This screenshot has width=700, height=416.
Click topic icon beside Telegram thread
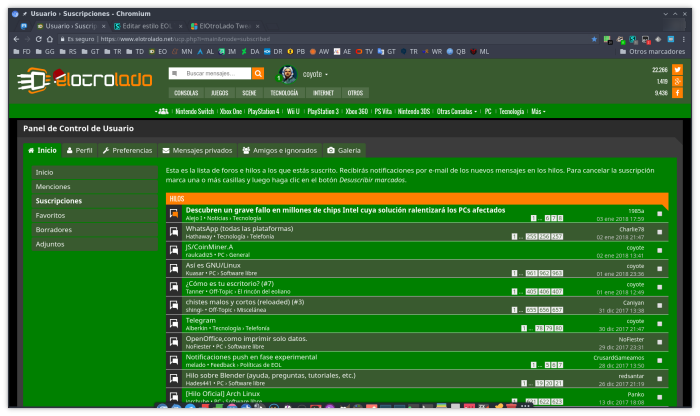point(174,323)
